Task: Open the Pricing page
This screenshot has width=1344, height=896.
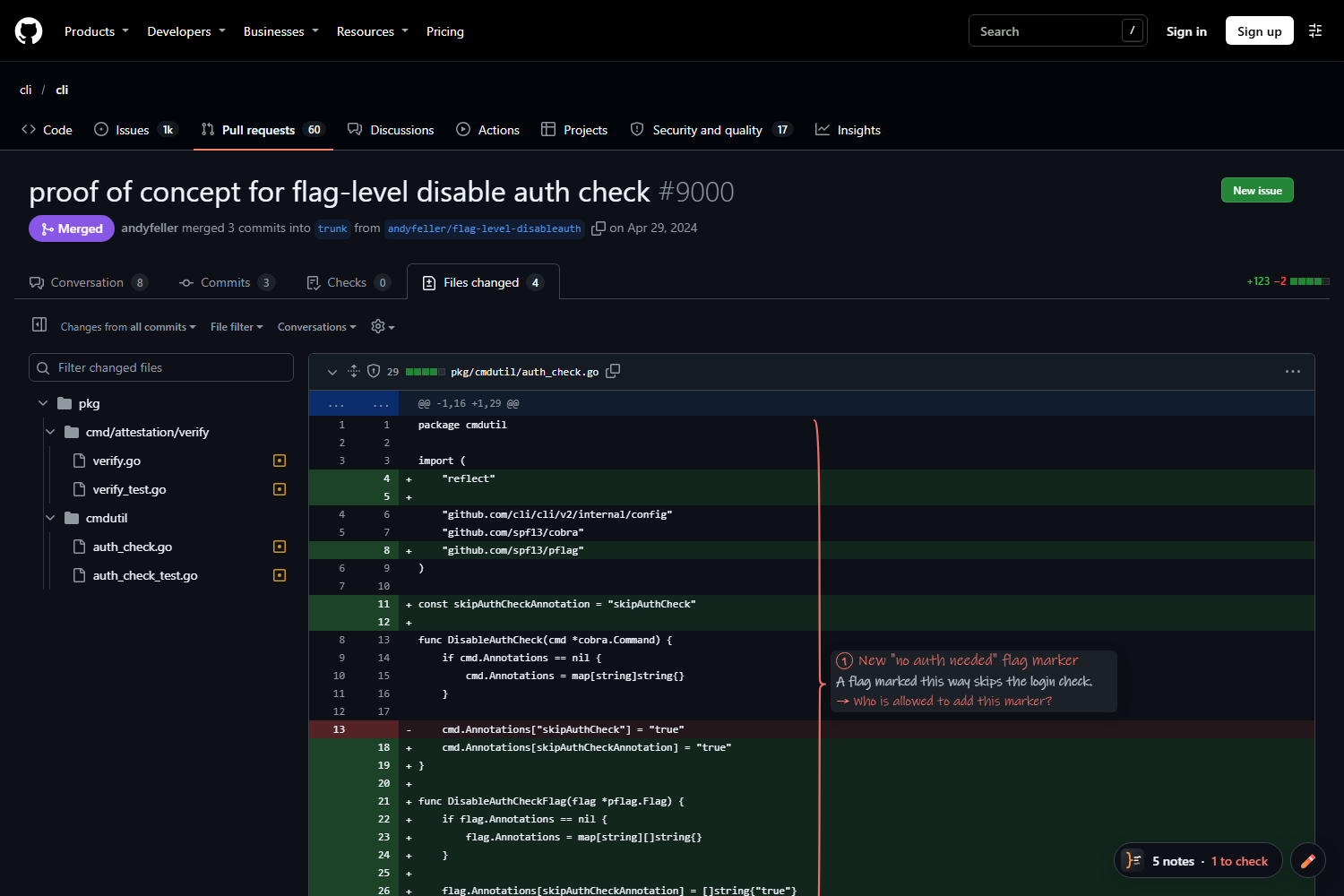Action: 445,31
